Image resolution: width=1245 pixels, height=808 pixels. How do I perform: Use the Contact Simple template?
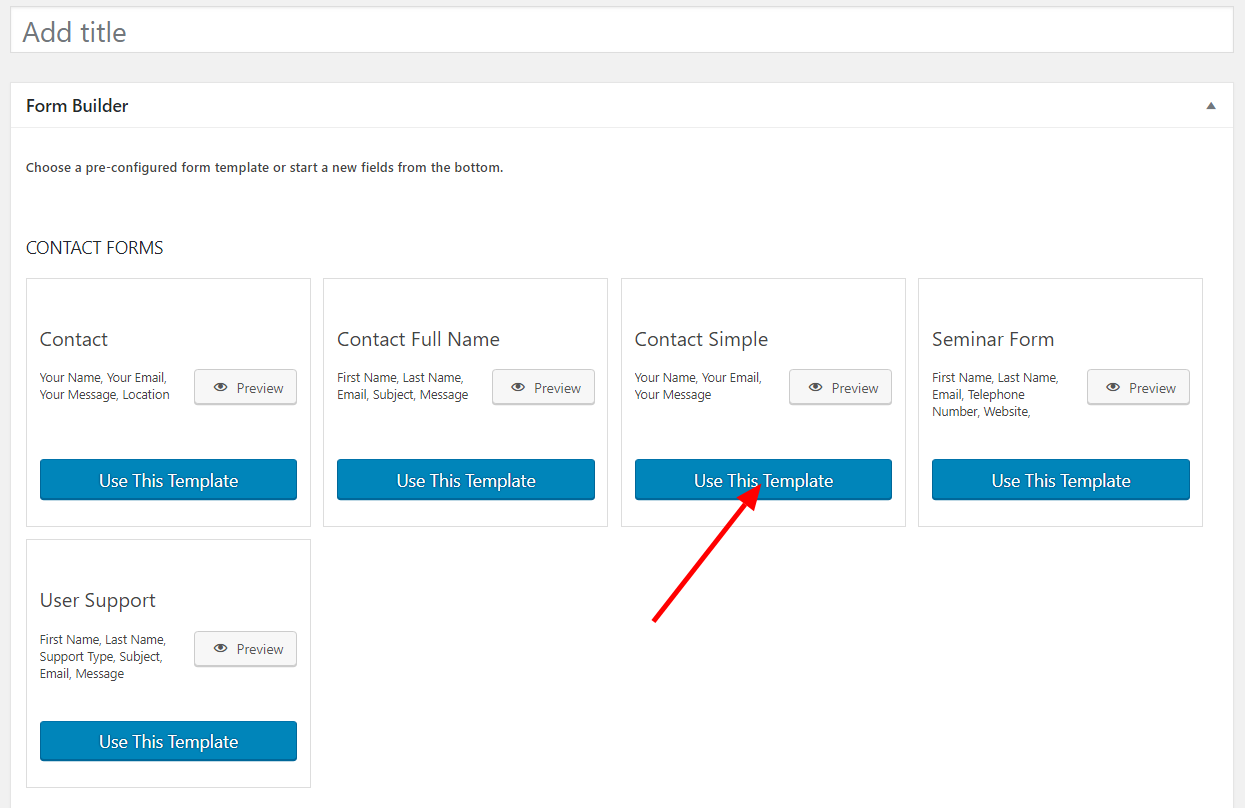pos(763,480)
